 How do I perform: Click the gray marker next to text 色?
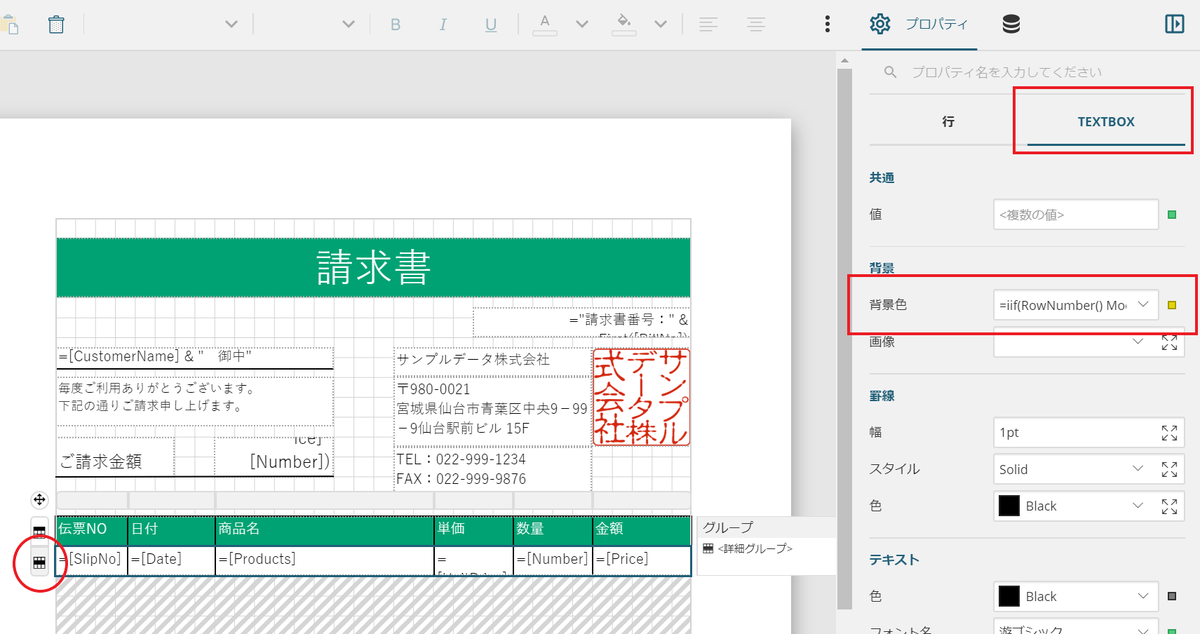(1172, 597)
